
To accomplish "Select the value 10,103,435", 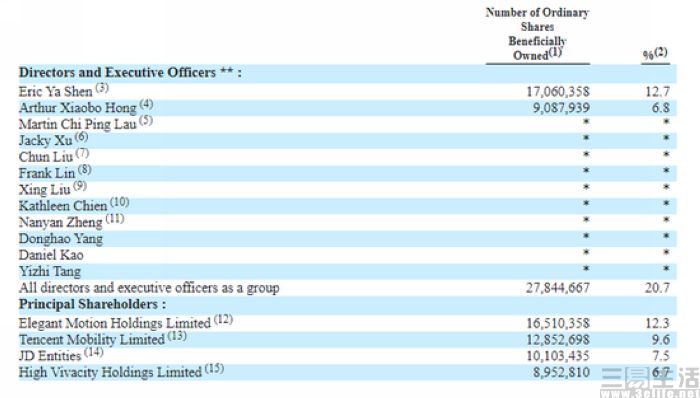I will click(558, 356).
